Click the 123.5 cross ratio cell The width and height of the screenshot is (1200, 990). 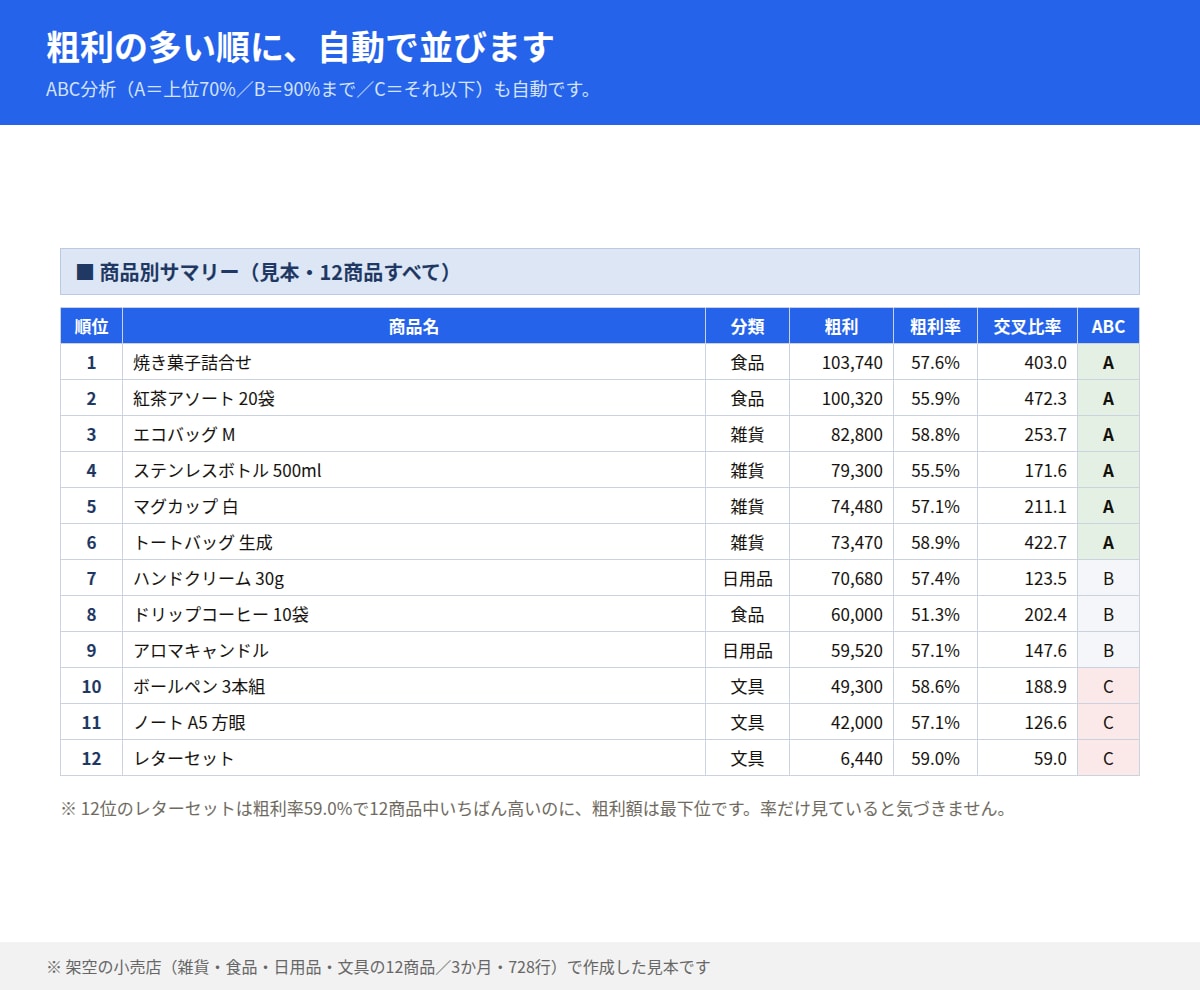(1028, 578)
